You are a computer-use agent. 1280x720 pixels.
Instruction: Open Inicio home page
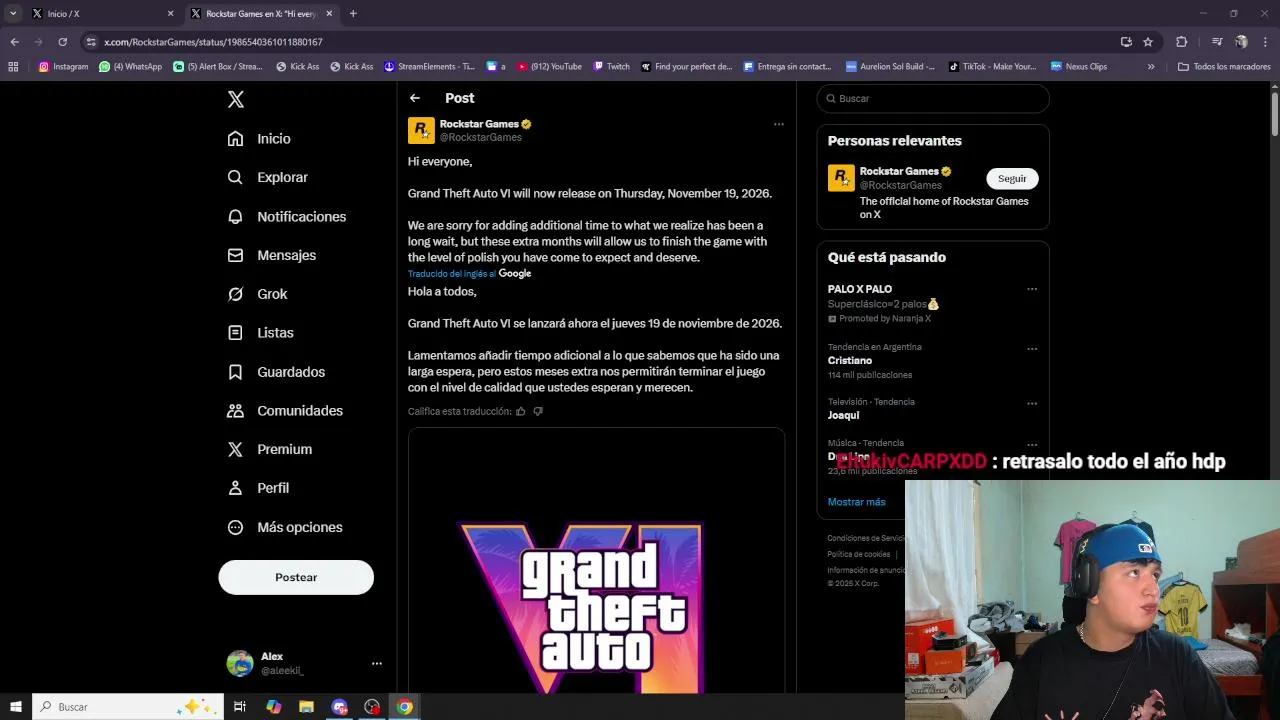[259, 139]
